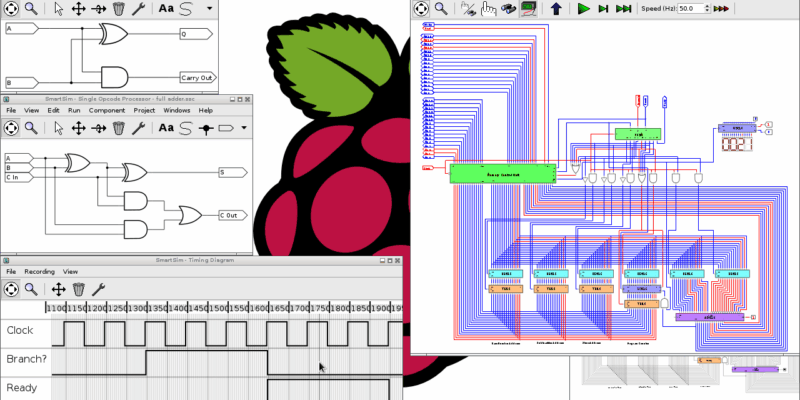Toggle the pin/tag component tool in full adder window
This screenshot has width=800, height=400.
(205, 128)
